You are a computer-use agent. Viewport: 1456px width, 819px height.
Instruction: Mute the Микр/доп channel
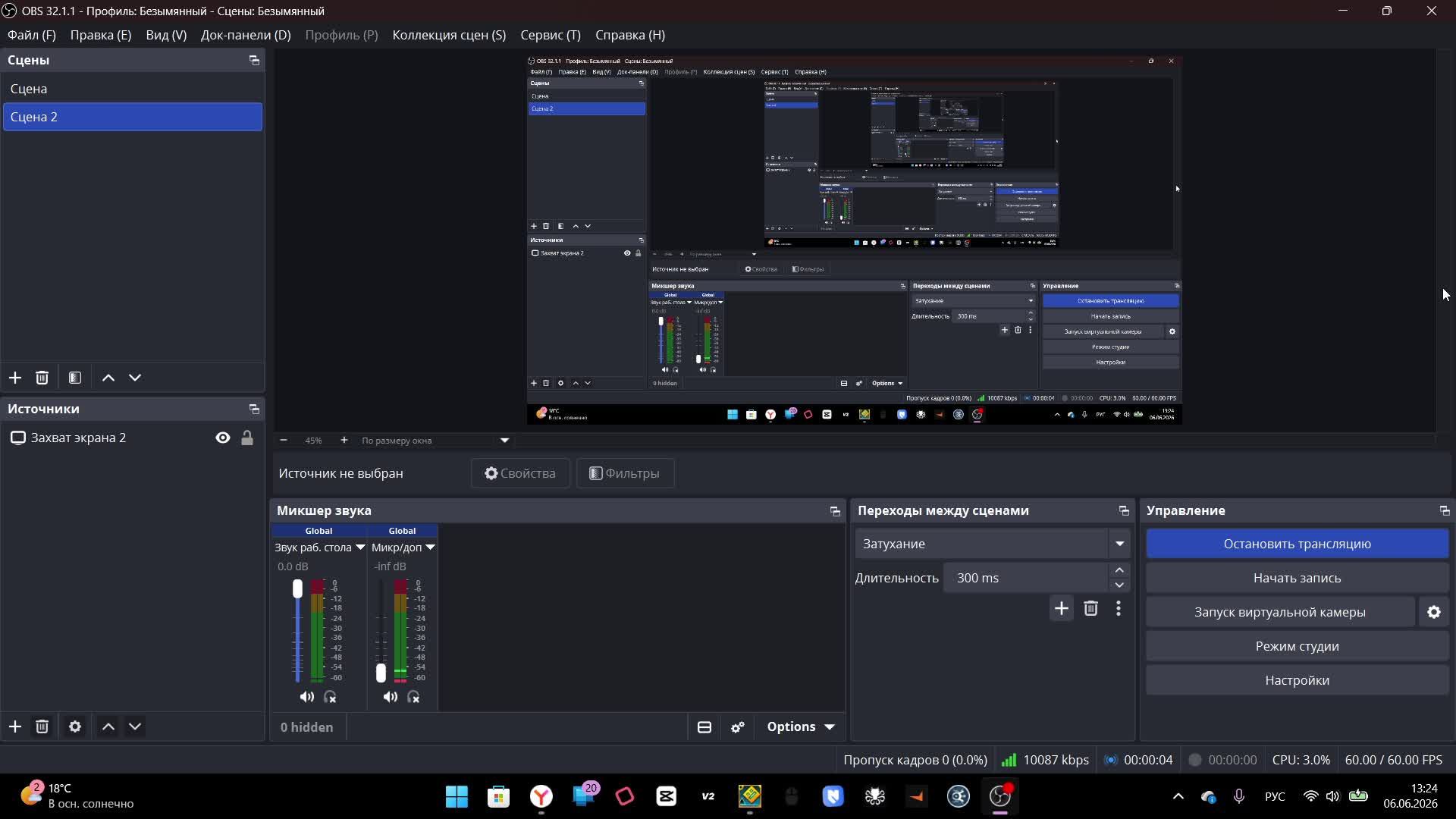391,697
